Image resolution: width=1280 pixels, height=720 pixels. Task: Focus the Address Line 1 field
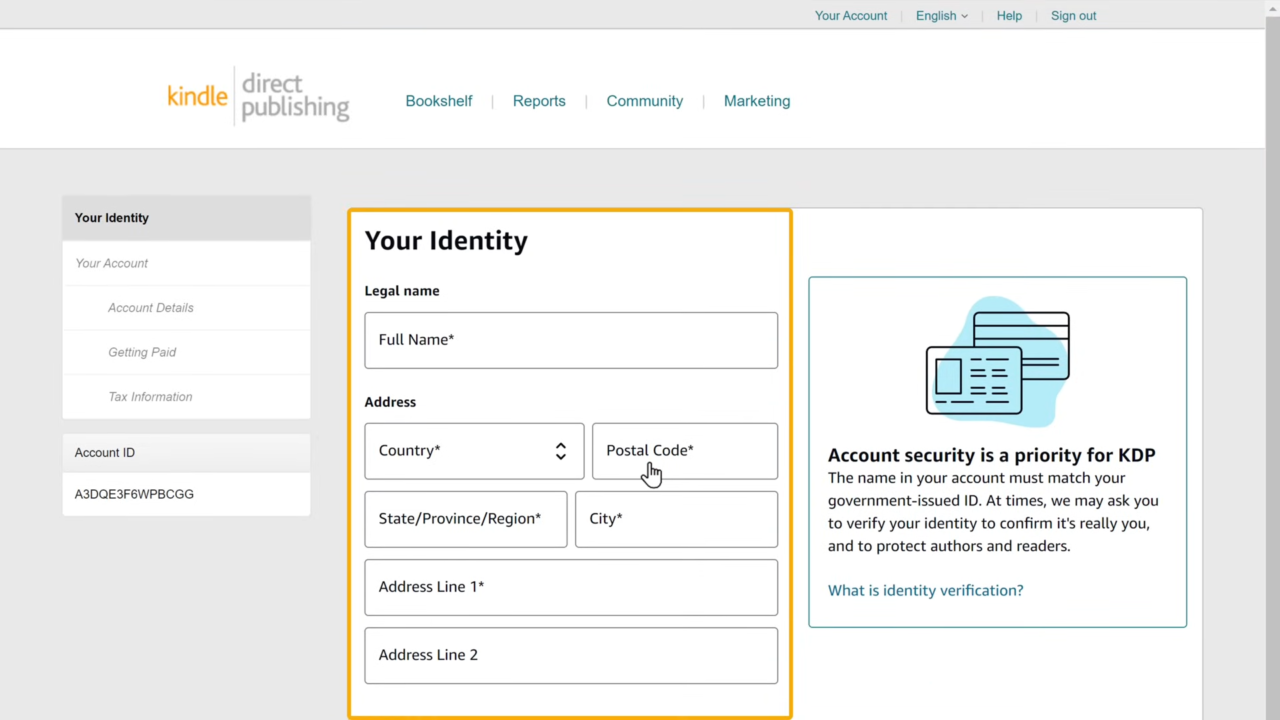pos(571,587)
